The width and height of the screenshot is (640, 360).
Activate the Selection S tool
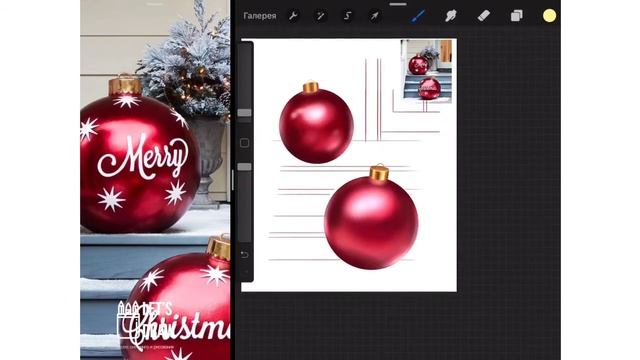click(x=347, y=16)
